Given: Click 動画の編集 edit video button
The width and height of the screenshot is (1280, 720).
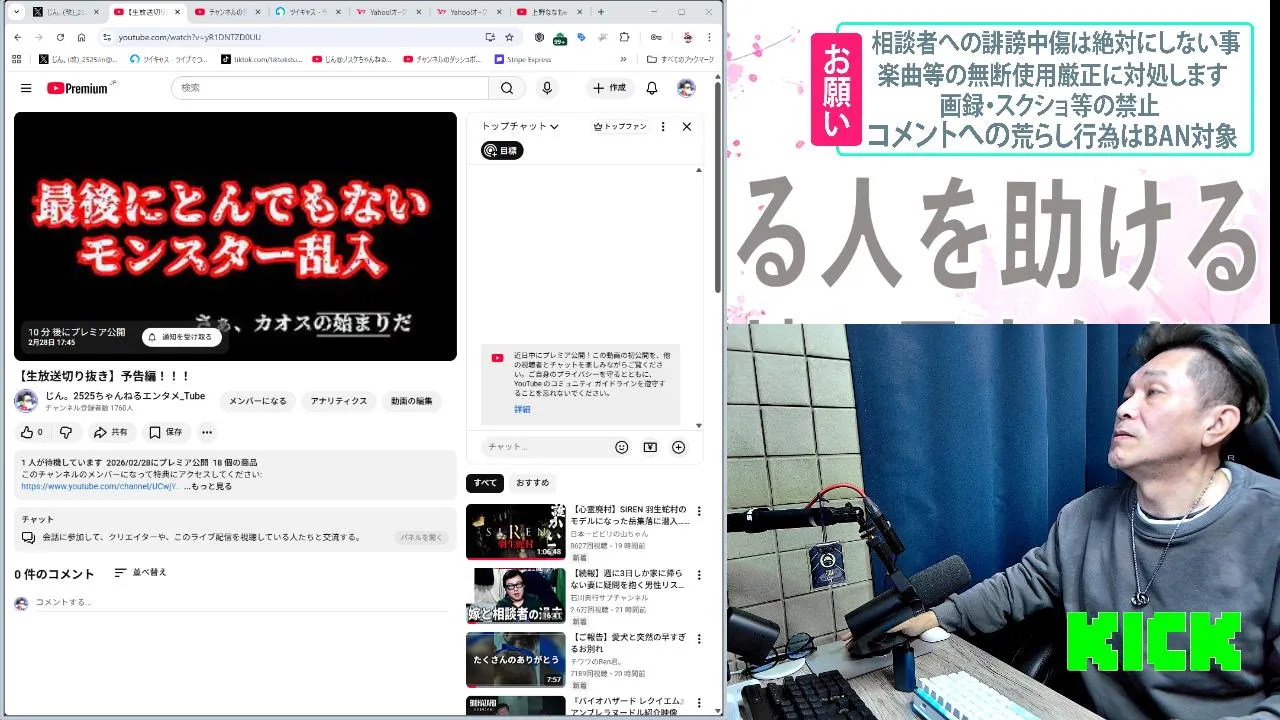Looking at the screenshot, I should tap(412, 401).
